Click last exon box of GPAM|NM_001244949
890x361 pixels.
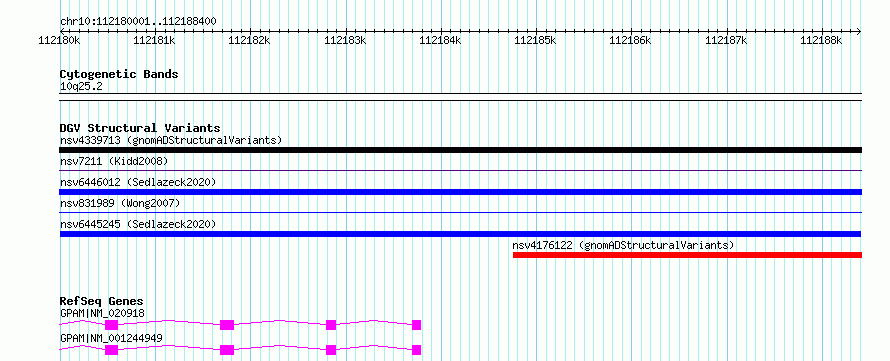(417, 350)
